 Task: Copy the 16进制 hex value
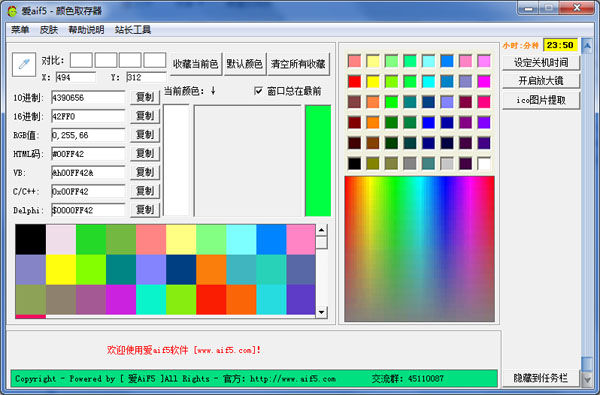(145, 116)
